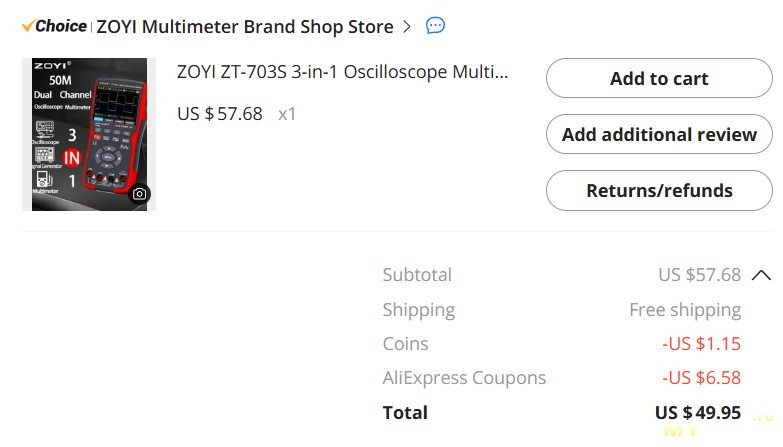The height and width of the screenshot is (447, 783).
Task: Click Add additional review button
Action: [x=659, y=134]
